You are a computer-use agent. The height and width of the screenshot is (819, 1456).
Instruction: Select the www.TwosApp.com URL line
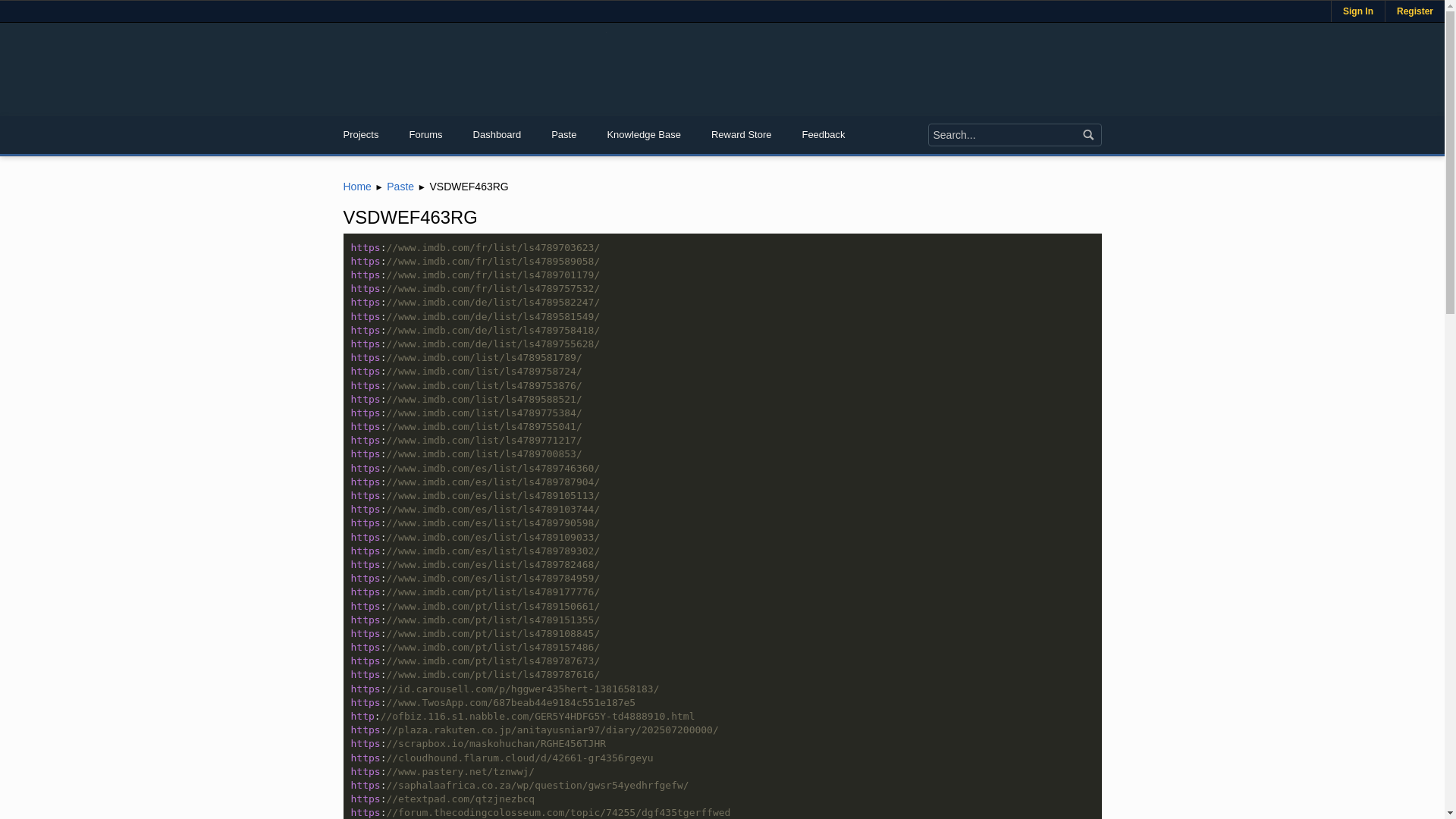click(x=493, y=703)
